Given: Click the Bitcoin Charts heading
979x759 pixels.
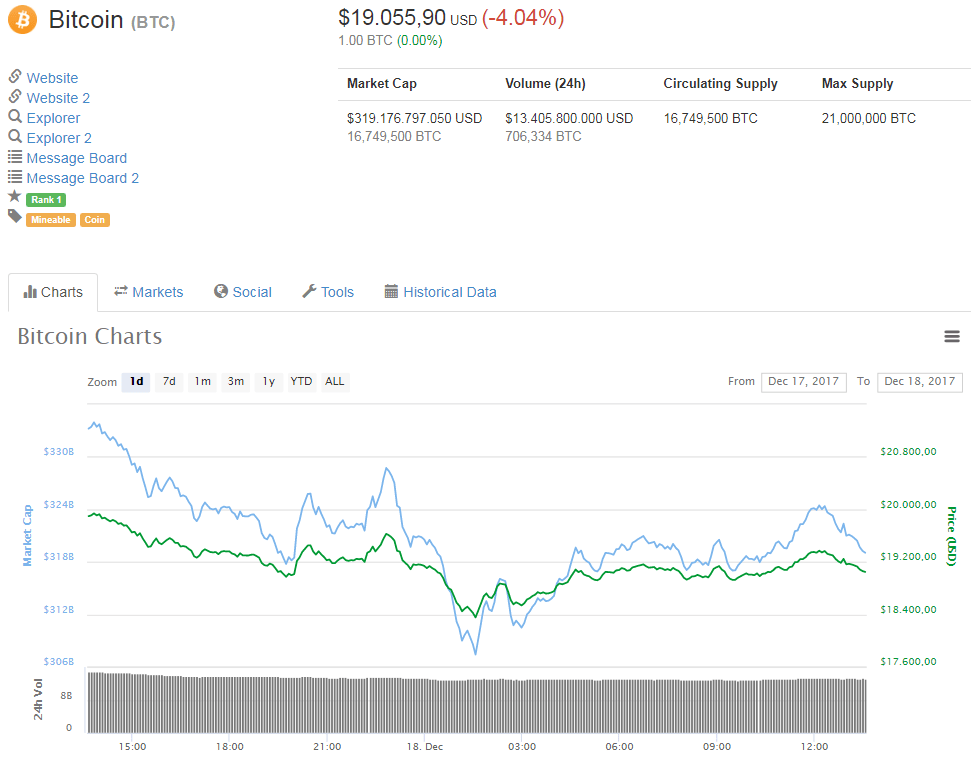Looking at the screenshot, I should tap(90, 336).
